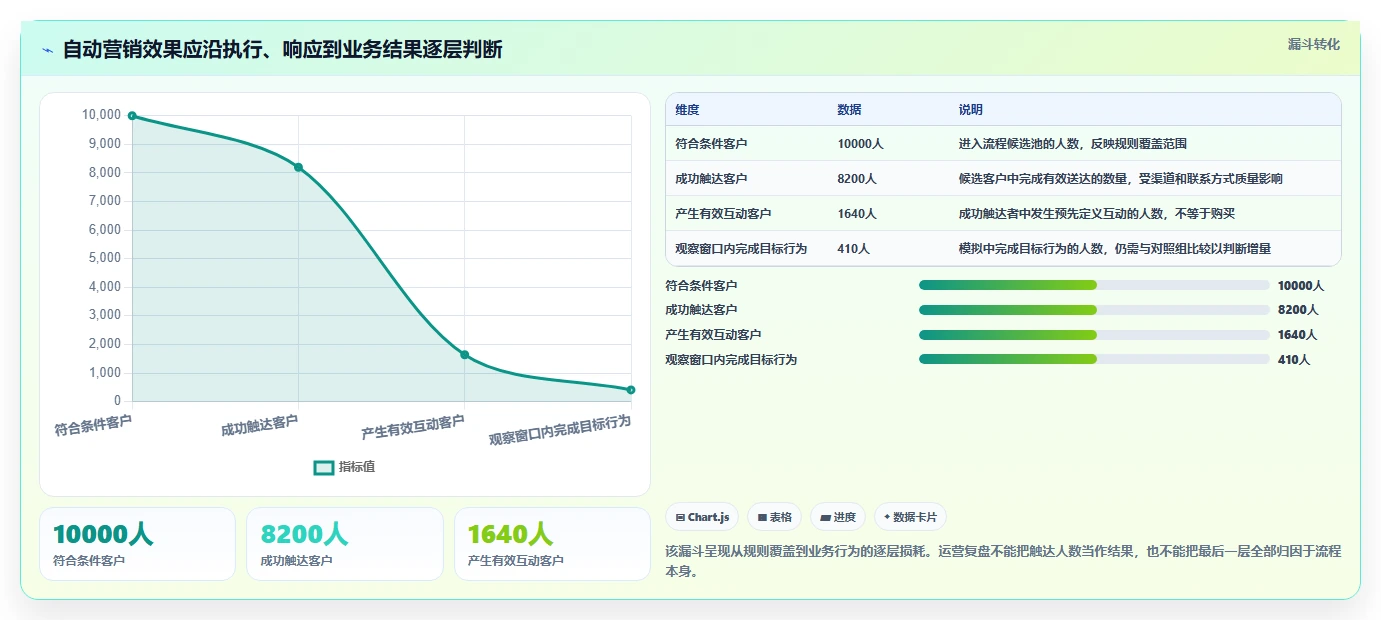Viewport: 1381px width, 620px height.
Task: Click the 漏斗转化 label in header
Action: point(1313,44)
